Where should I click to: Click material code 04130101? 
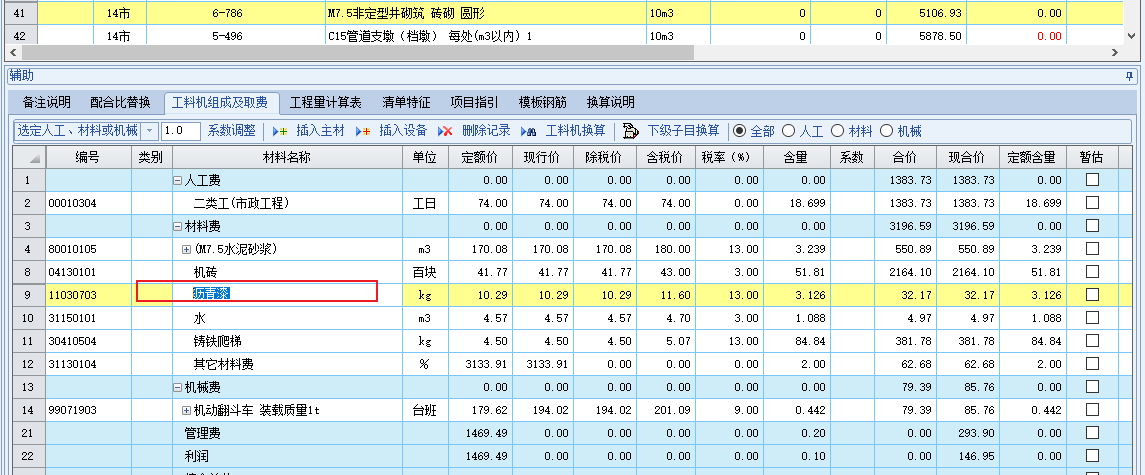tap(72, 272)
